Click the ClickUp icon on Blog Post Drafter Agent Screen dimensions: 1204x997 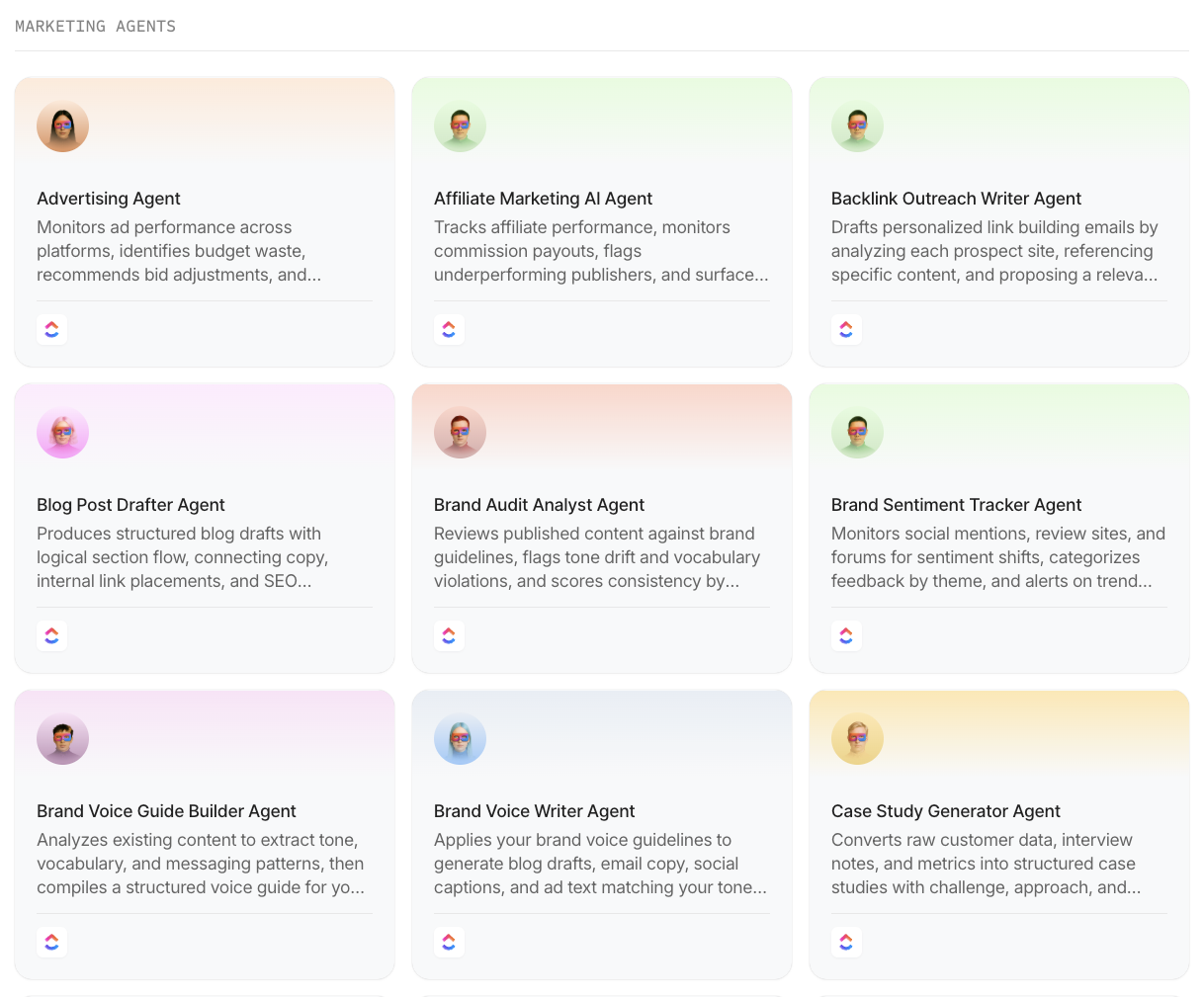pos(51,635)
